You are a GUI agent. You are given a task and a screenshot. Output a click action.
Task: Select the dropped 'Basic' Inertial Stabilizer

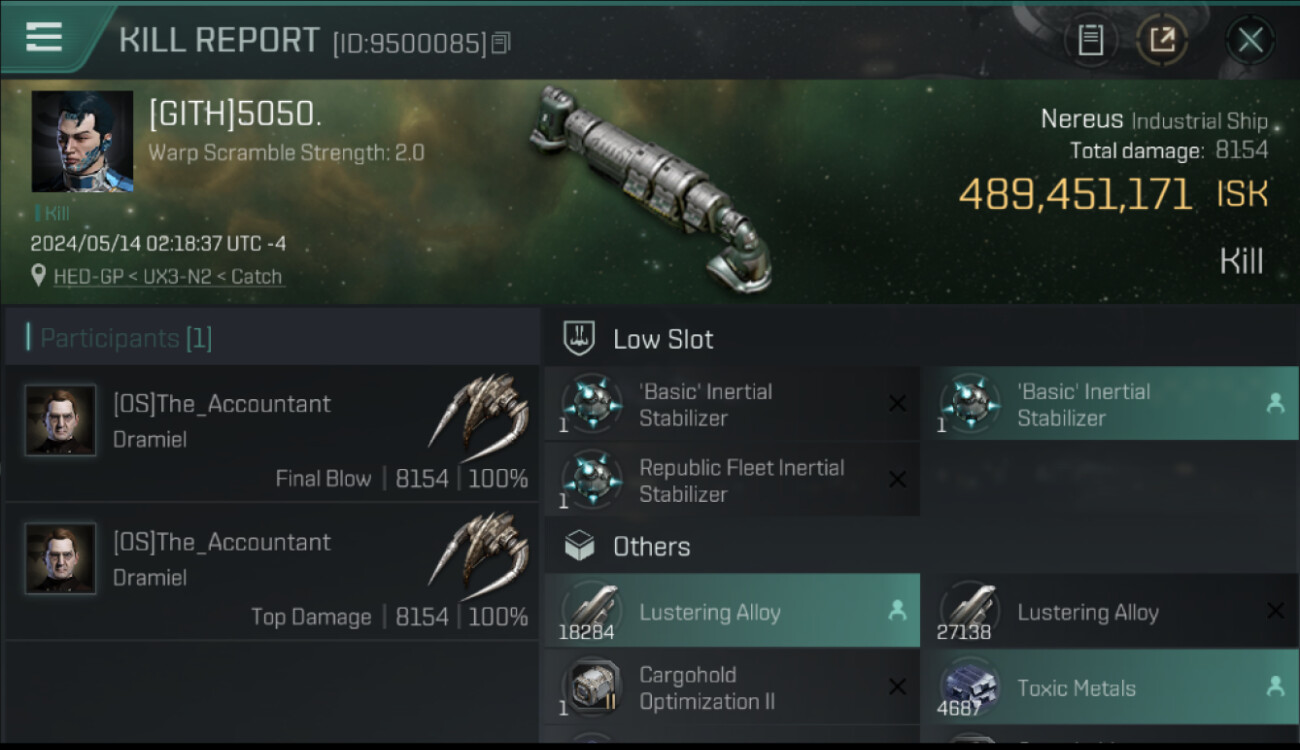pyautogui.click(x=1109, y=404)
